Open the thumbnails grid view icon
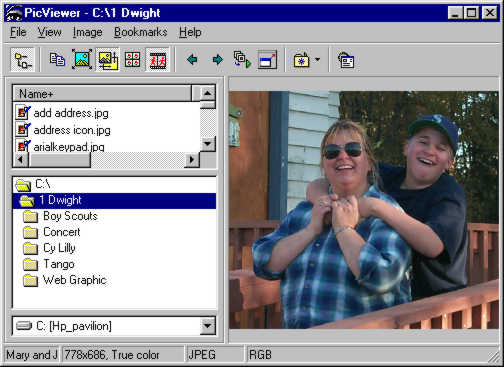This screenshot has width=504, height=367. tap(132, 60)
